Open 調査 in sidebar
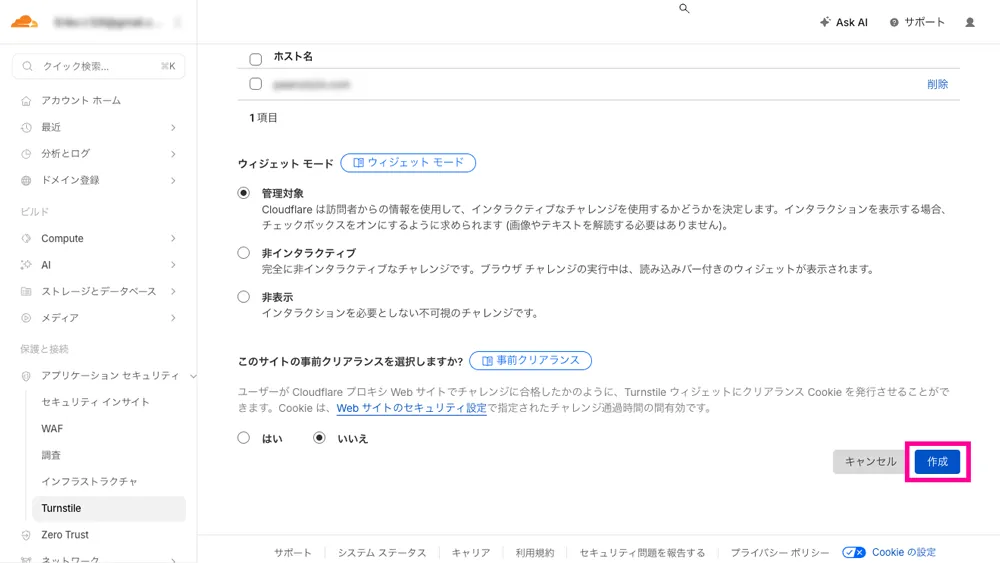Viewport: 1000px width, 563px height. click(x=51, y=455)
